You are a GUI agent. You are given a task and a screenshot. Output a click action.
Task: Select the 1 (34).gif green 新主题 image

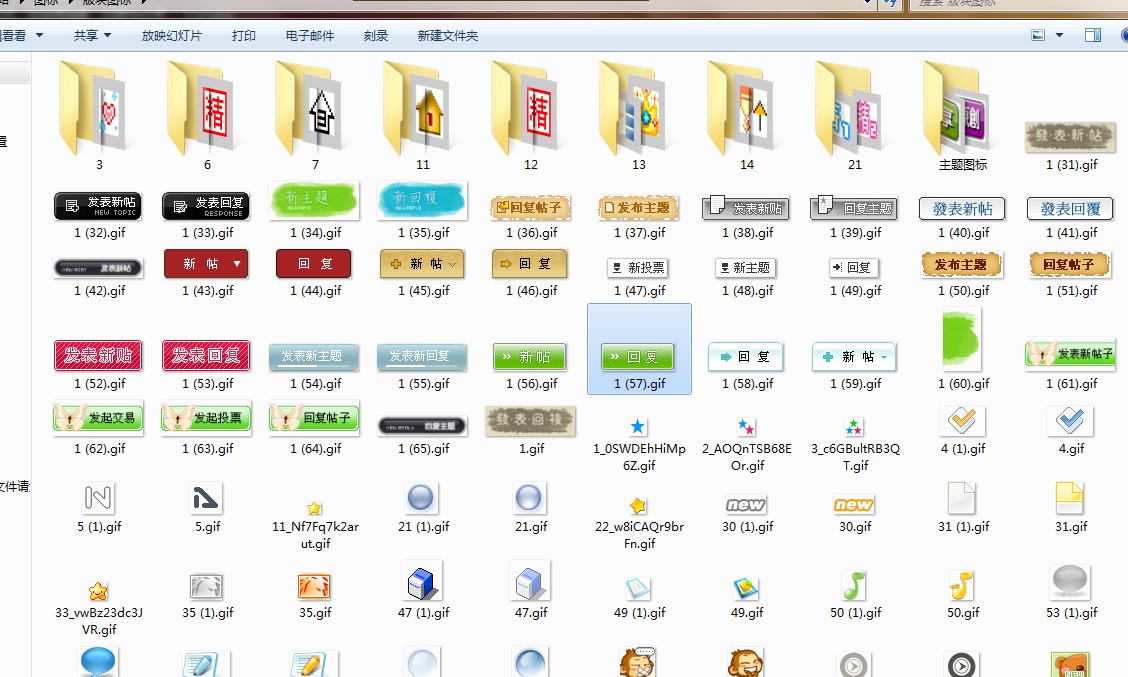pos(314,201)
